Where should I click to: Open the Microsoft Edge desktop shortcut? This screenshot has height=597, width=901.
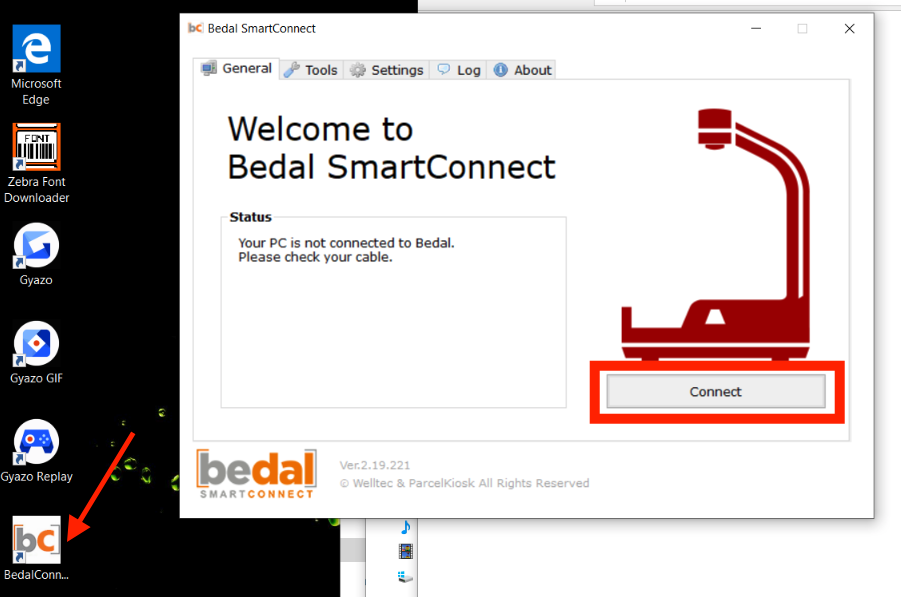click(36, 64)
